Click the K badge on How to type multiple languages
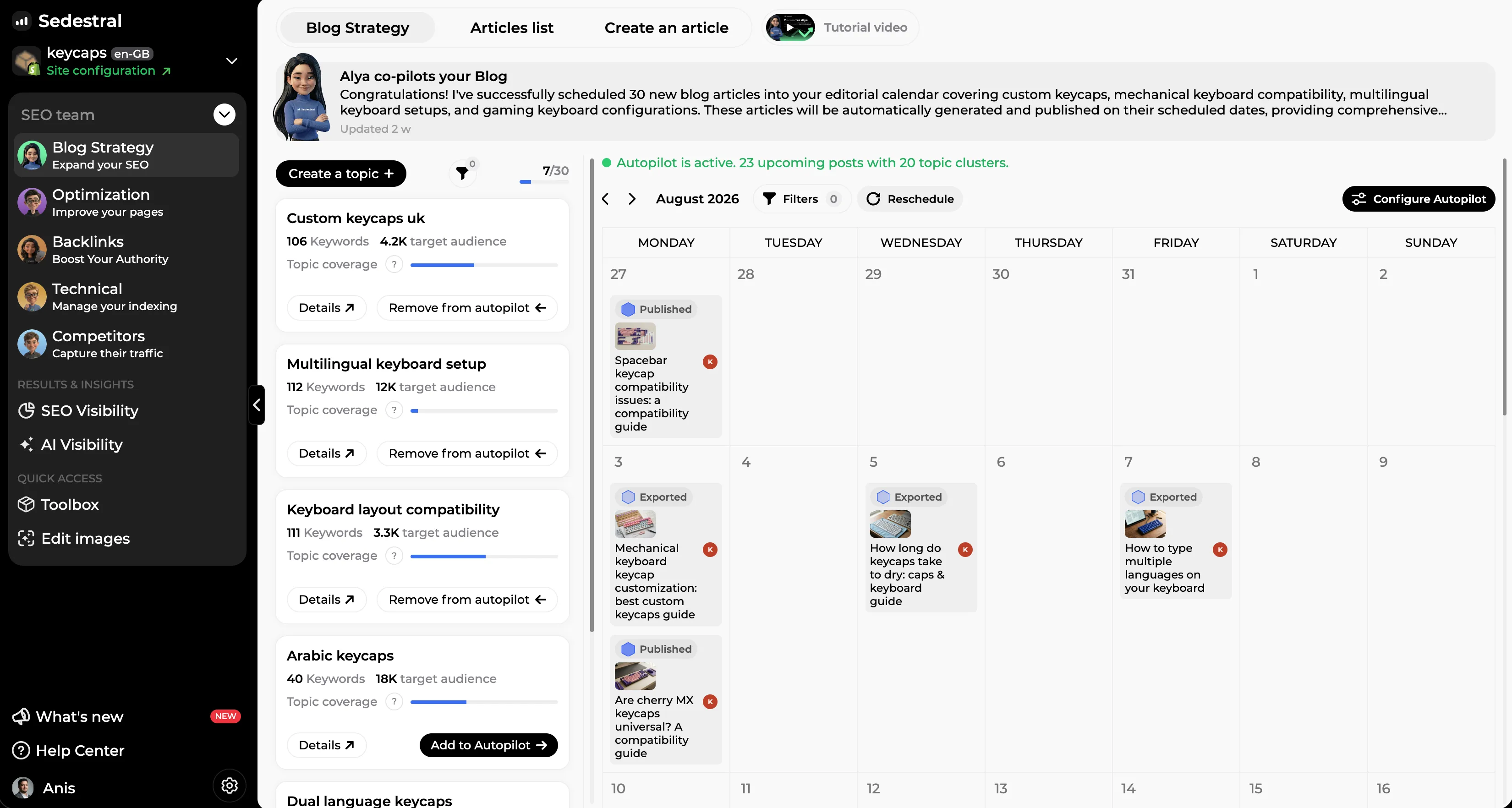1512x808 pixels. [1220, 550]
